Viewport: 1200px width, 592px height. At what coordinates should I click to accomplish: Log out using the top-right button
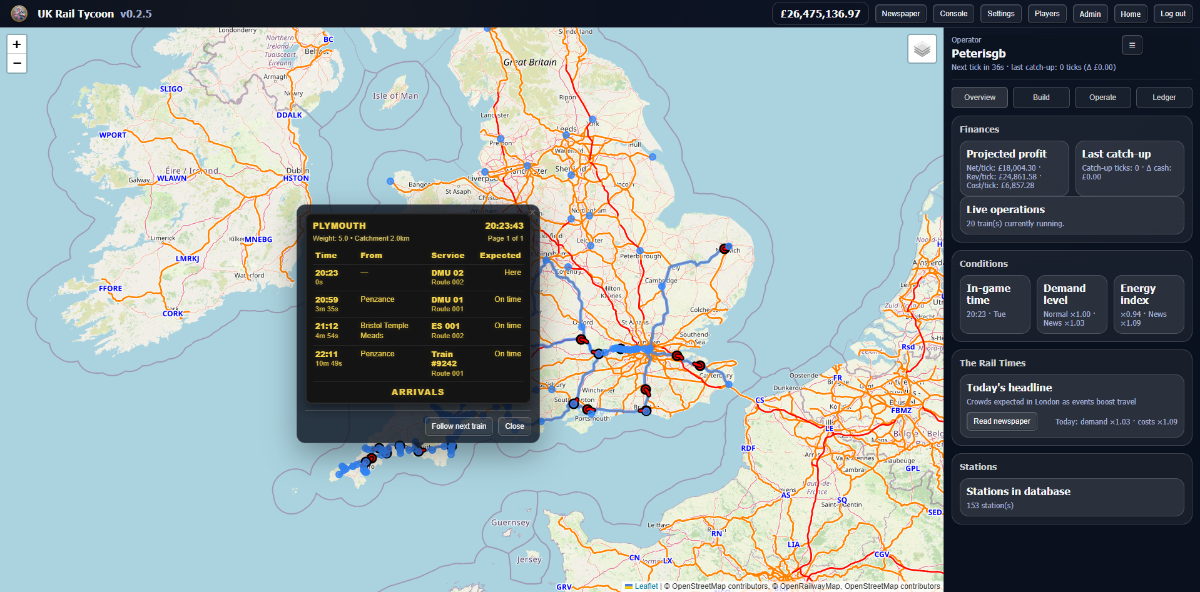[x=1171, y=13]
